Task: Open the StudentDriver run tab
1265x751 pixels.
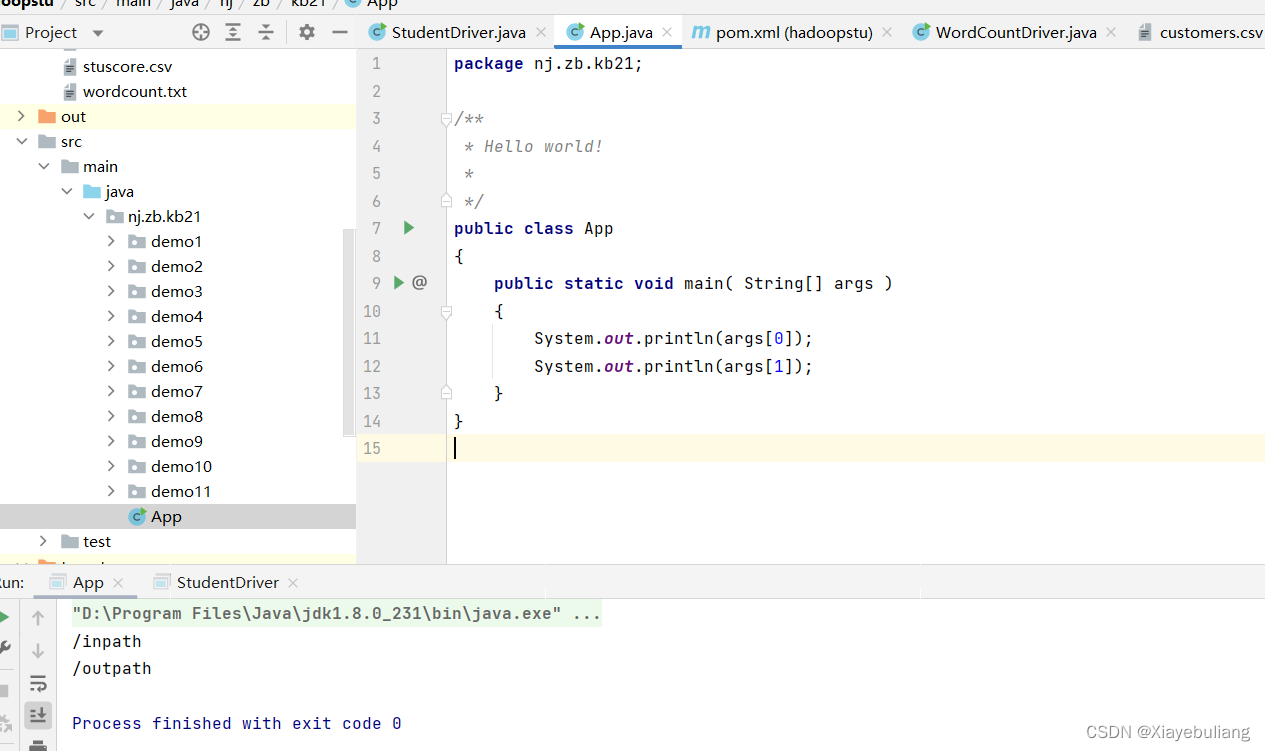Action: pyautogui.click(x=227, y=582)
